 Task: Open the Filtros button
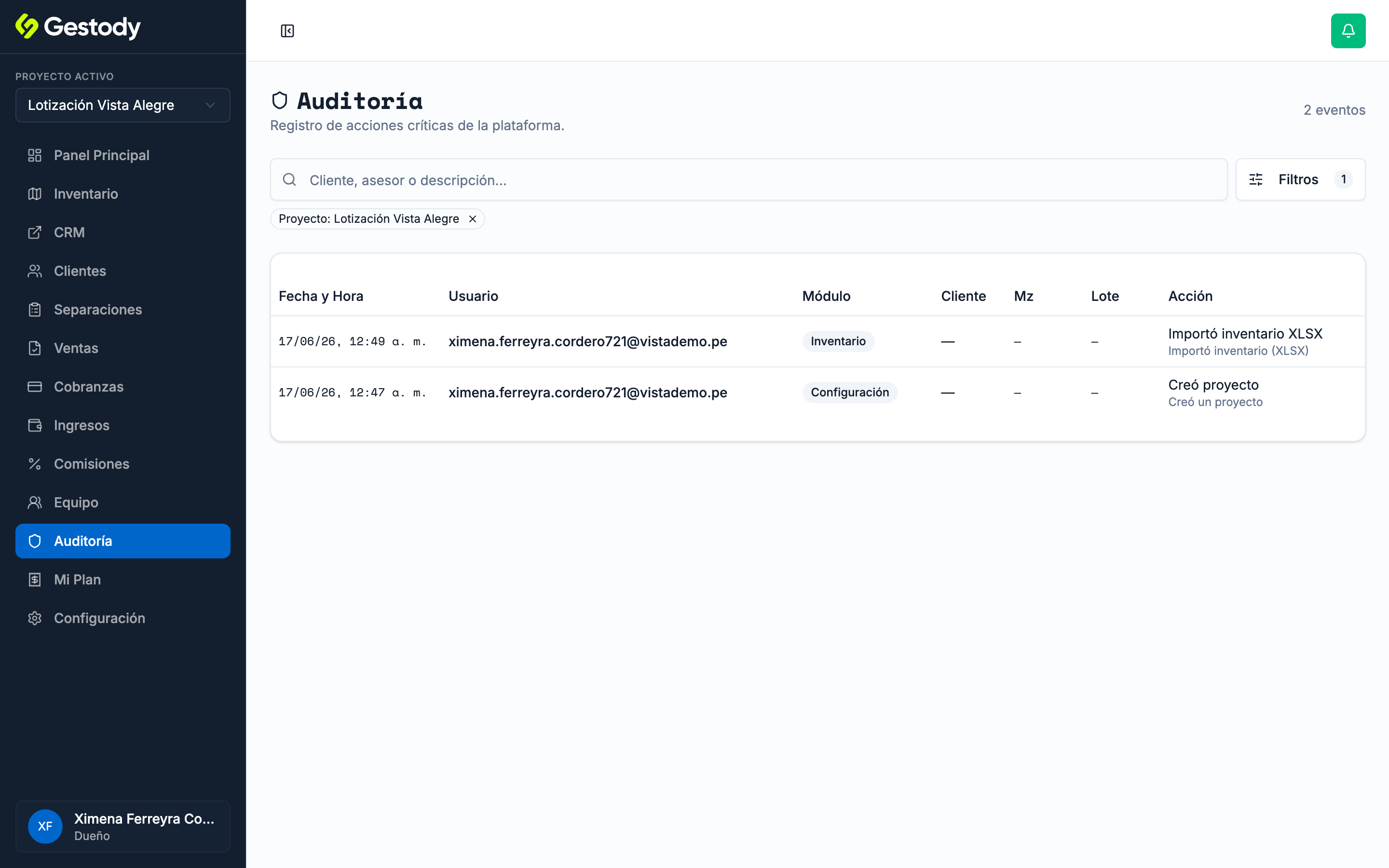tap(1300, 180)
